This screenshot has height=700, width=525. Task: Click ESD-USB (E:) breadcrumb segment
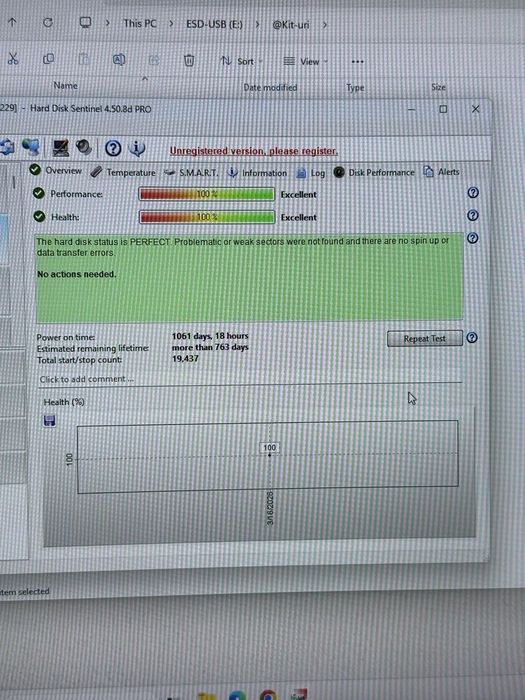point(214,24)
